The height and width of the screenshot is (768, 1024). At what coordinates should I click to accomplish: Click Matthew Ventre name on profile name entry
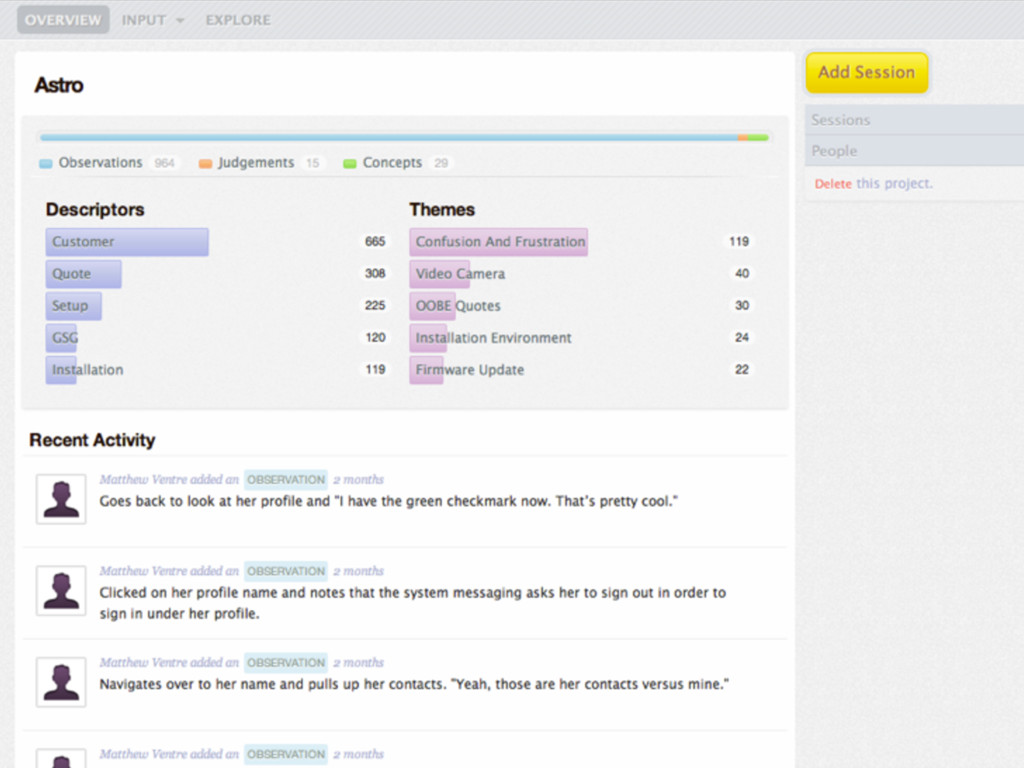[x=143, y=571]
